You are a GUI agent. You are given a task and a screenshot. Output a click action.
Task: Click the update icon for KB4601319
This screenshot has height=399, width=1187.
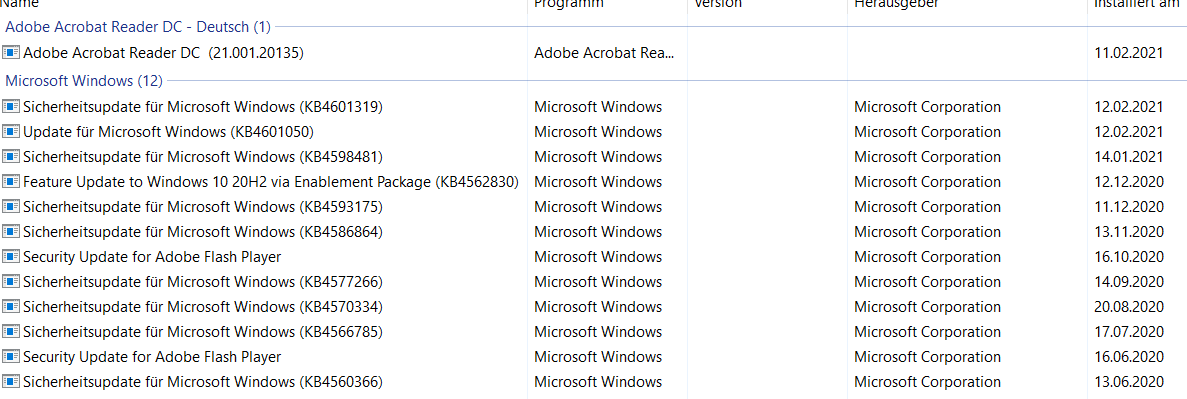(x=11, y=107)
